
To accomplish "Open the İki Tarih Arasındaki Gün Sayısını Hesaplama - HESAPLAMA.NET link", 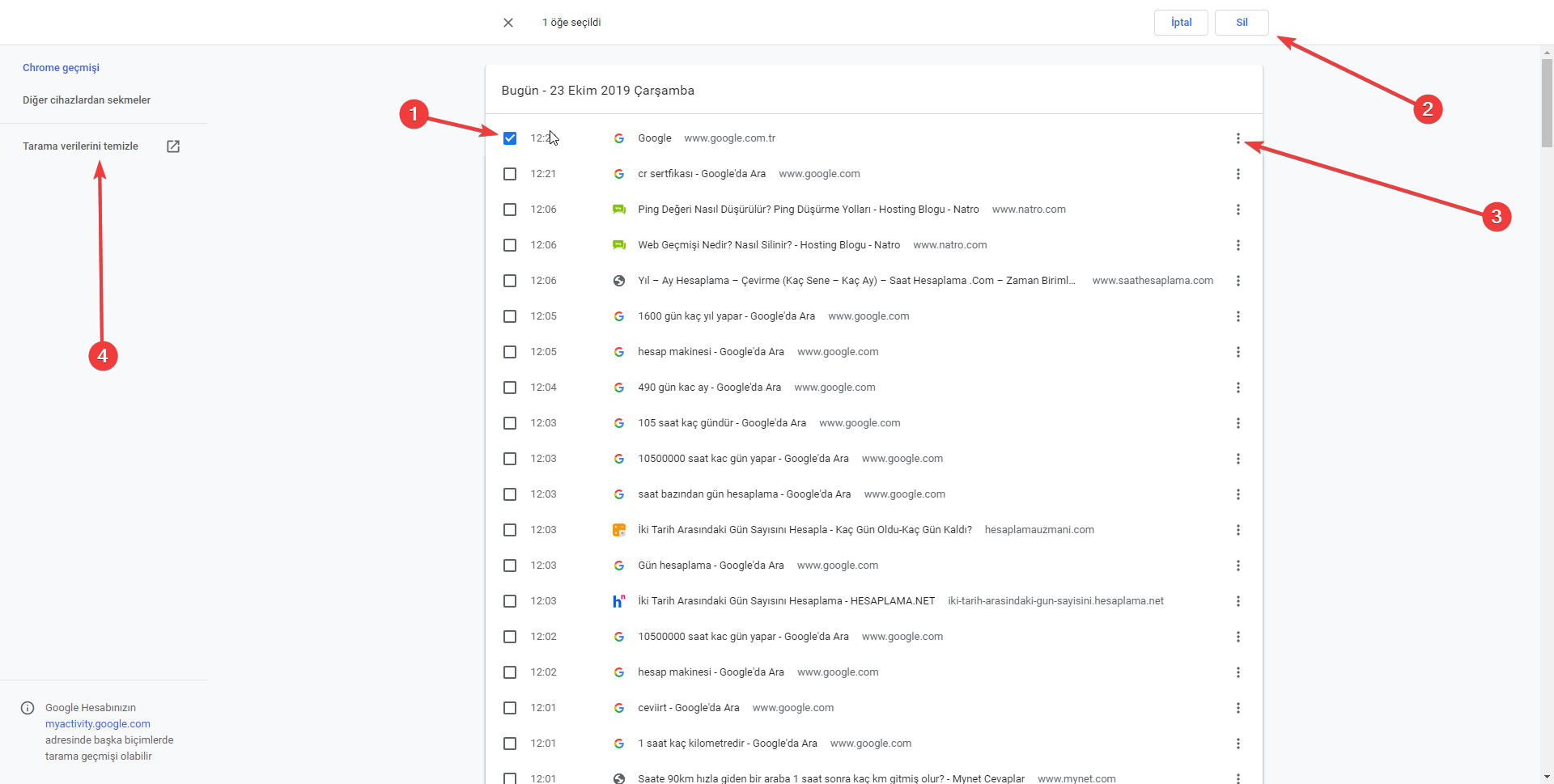I will click(787, 601).
